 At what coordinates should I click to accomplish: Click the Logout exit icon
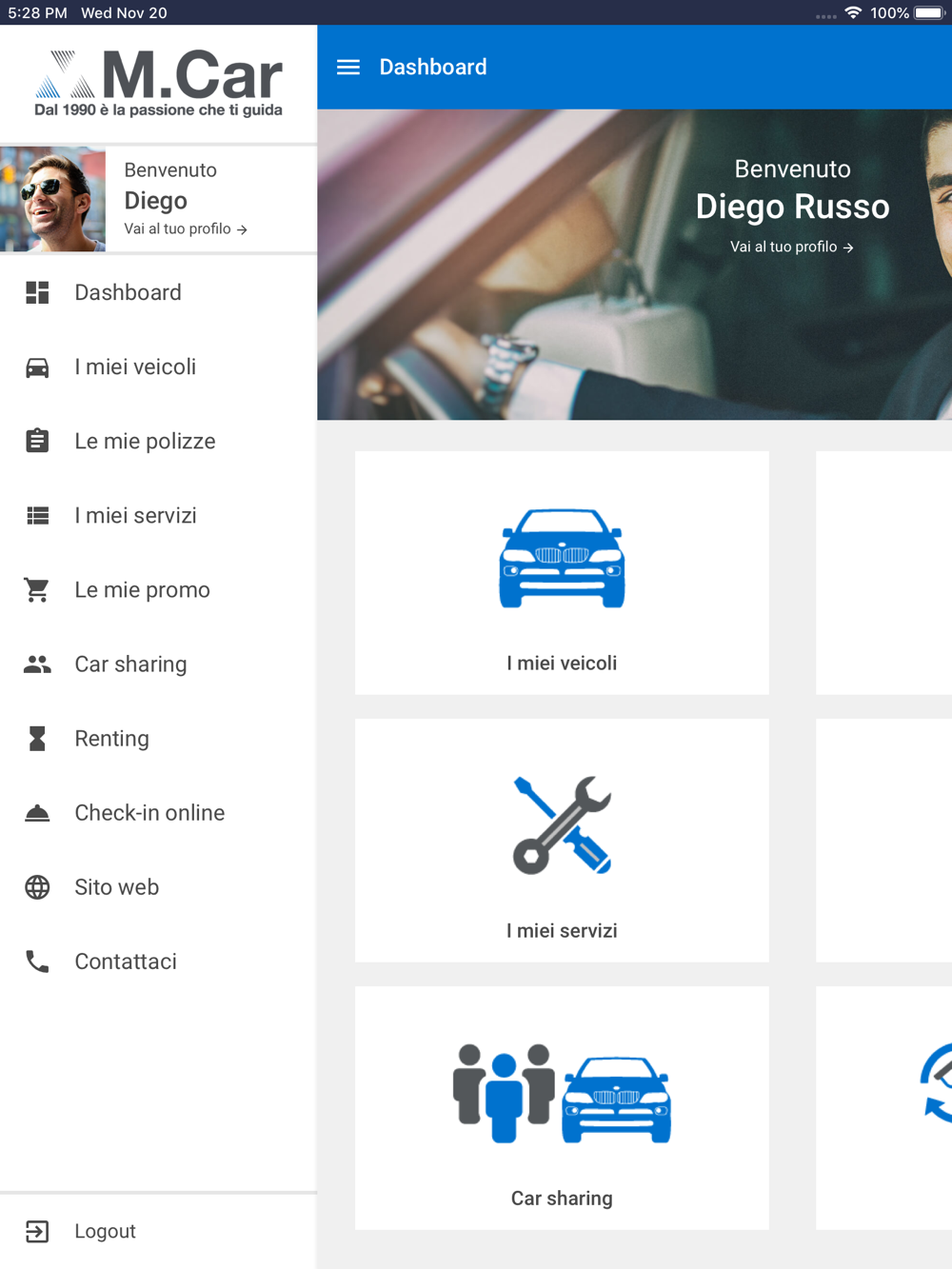(x=37, y=1231)
